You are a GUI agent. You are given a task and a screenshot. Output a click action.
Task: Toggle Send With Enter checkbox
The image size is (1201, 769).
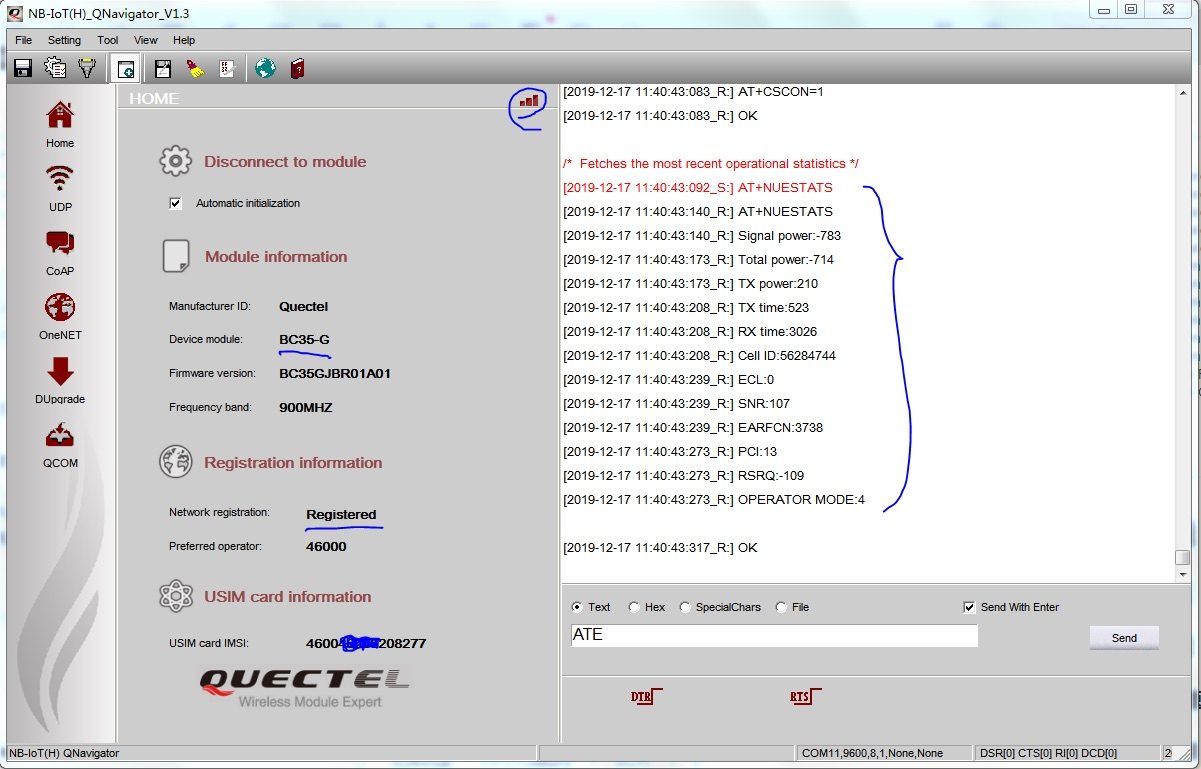pyautogui.click(x=969, y=607)
